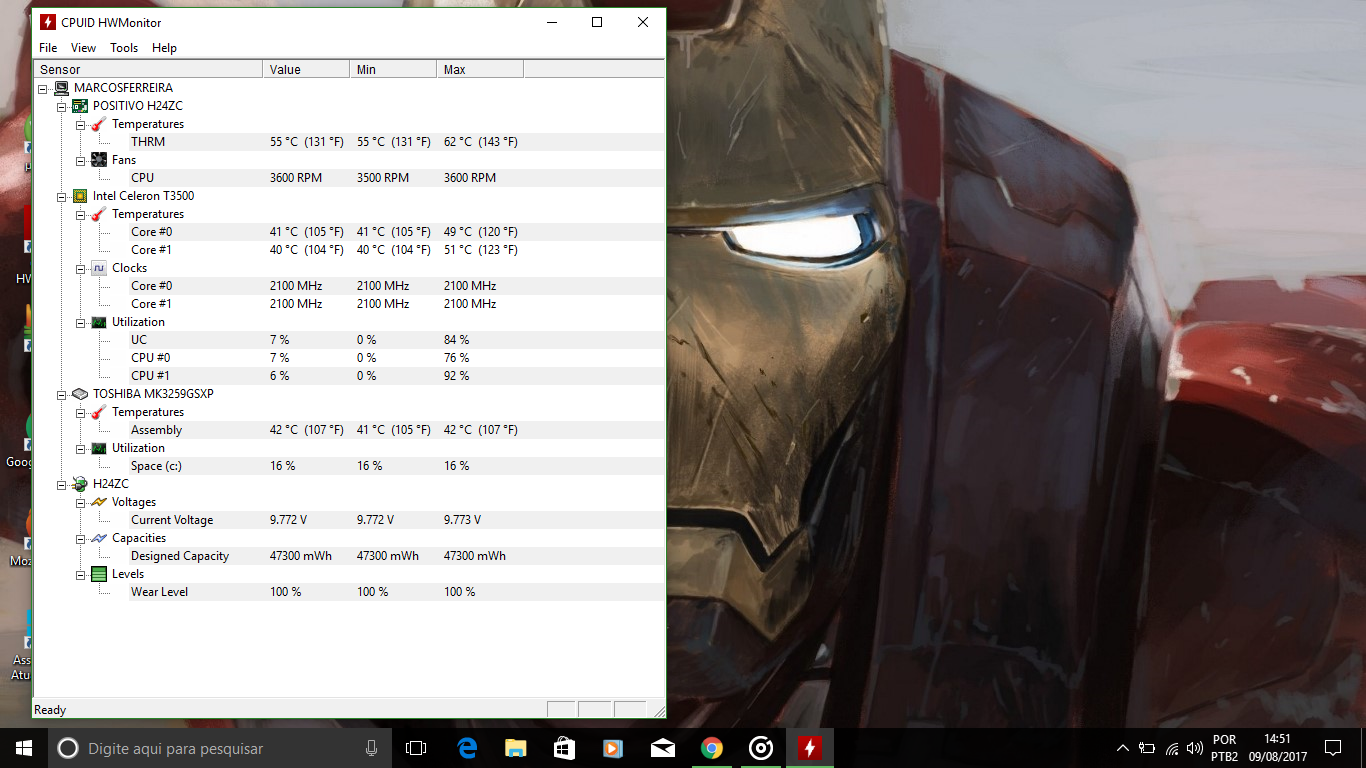
Task: Launch Google Chrome from the taskbar
Action: coord(711,748)
